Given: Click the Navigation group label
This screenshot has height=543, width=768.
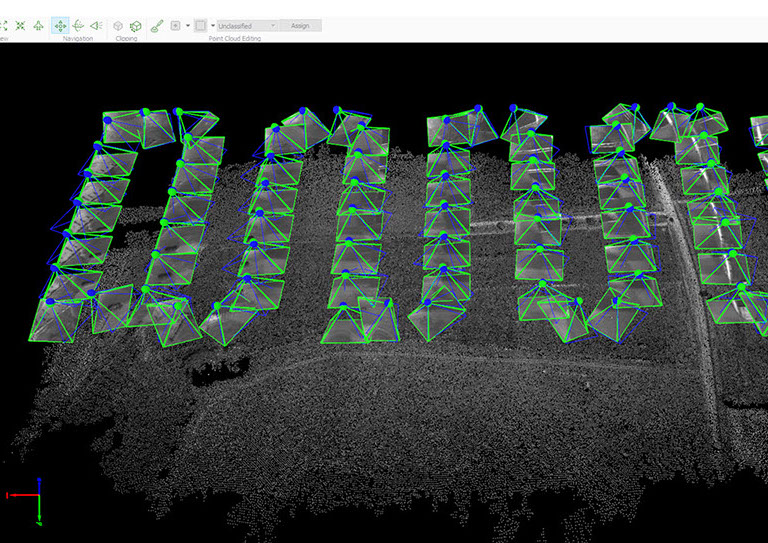Looking at the screenshot, I should [77, 38].
